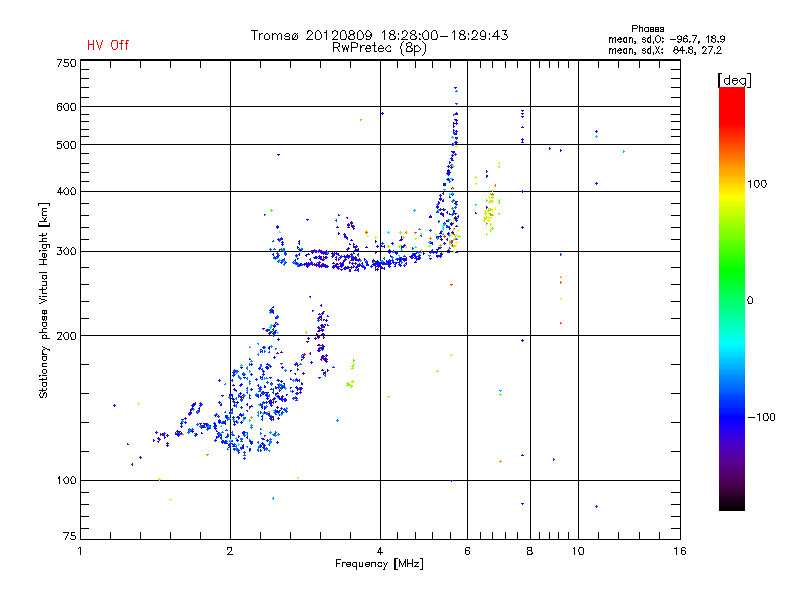Click the y-axis '750' tick label

[x=66, y=63]
